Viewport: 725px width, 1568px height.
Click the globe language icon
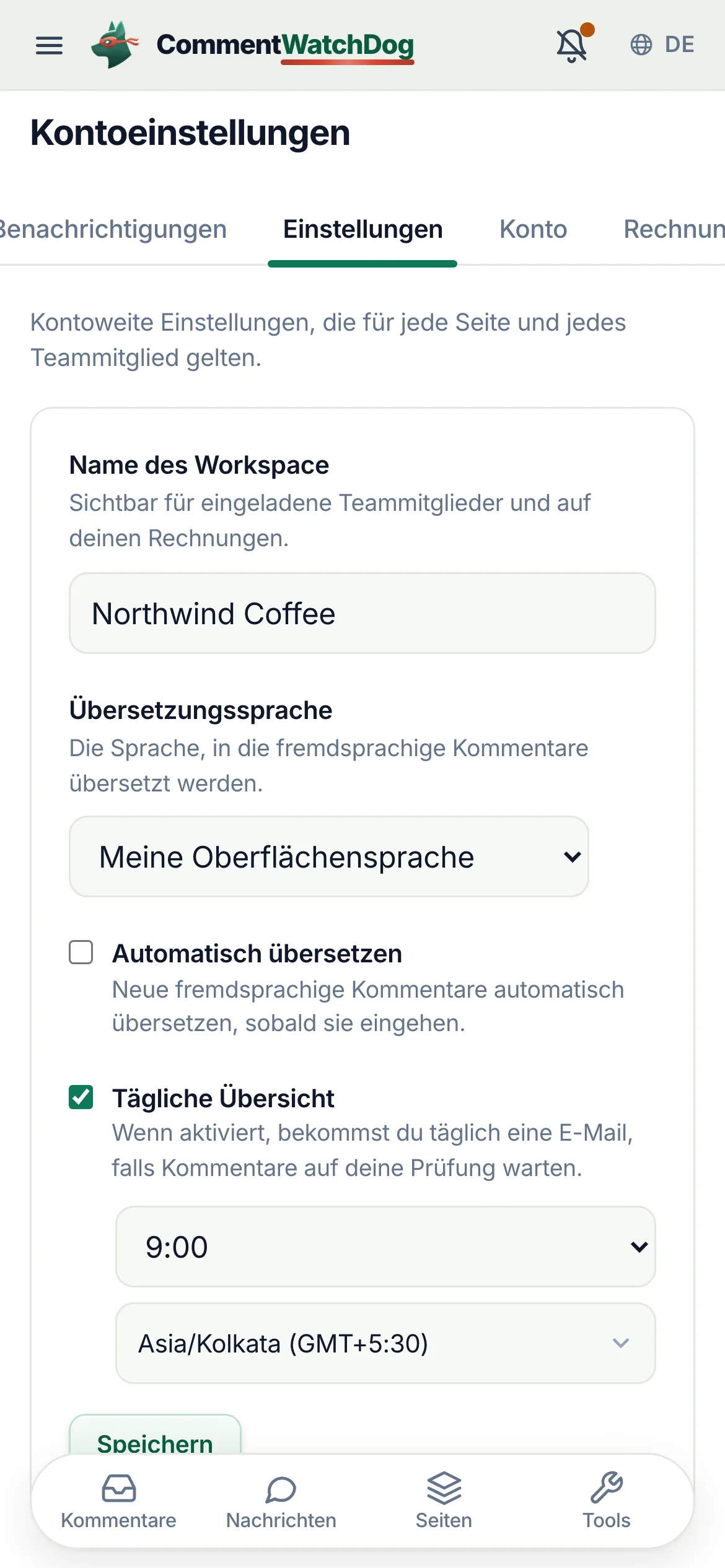641,45
